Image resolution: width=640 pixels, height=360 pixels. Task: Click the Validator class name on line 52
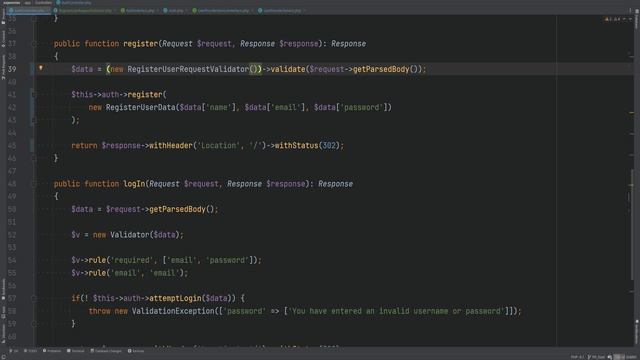[130, 235]
